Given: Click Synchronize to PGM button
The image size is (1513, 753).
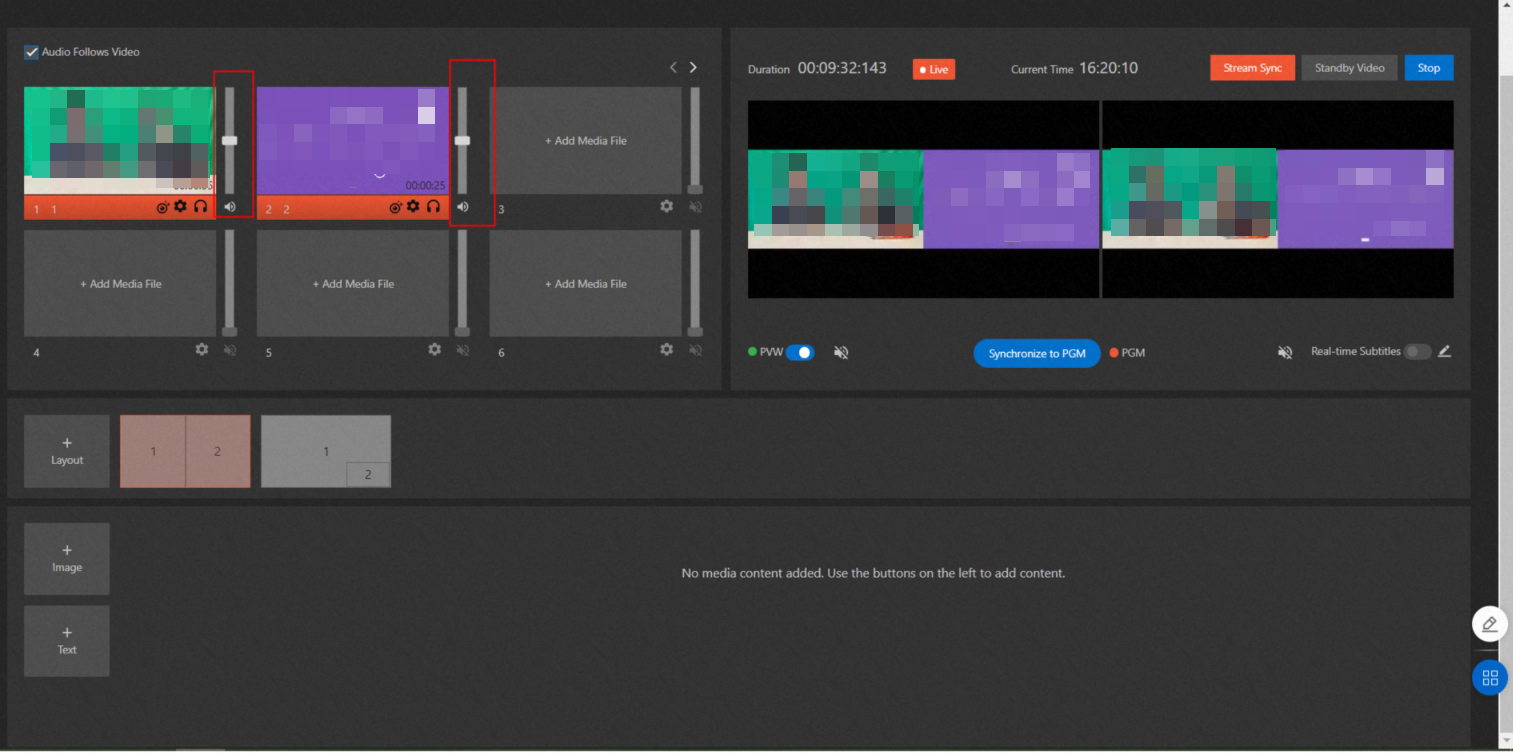Looking at the screenshot, I should point(1037,353).
